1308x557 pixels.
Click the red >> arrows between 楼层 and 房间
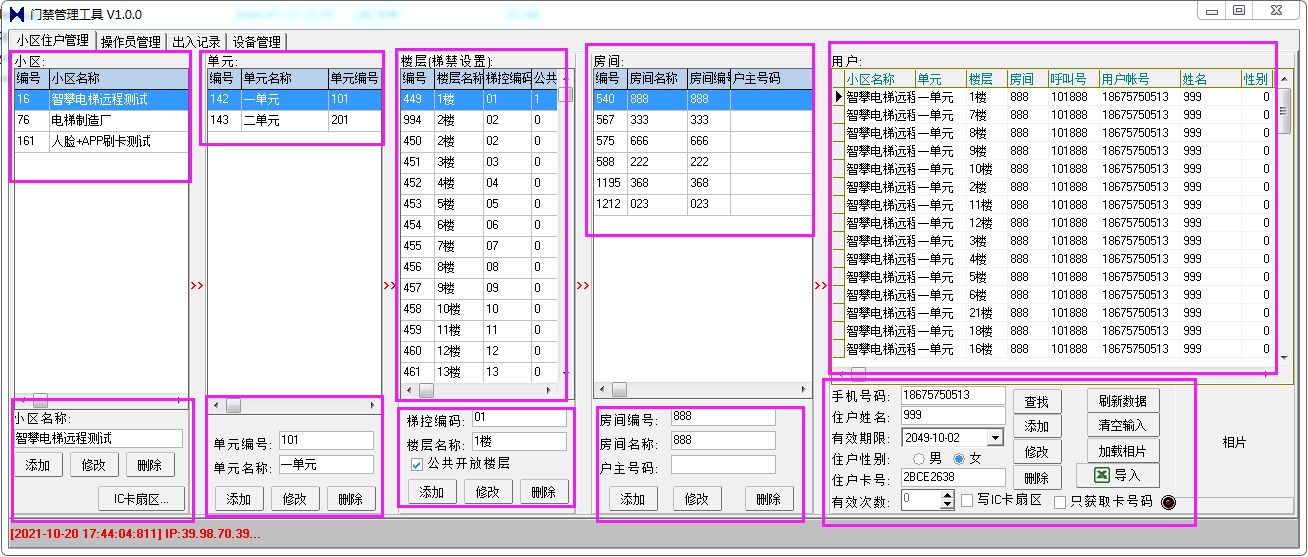[x=583, y=286]
